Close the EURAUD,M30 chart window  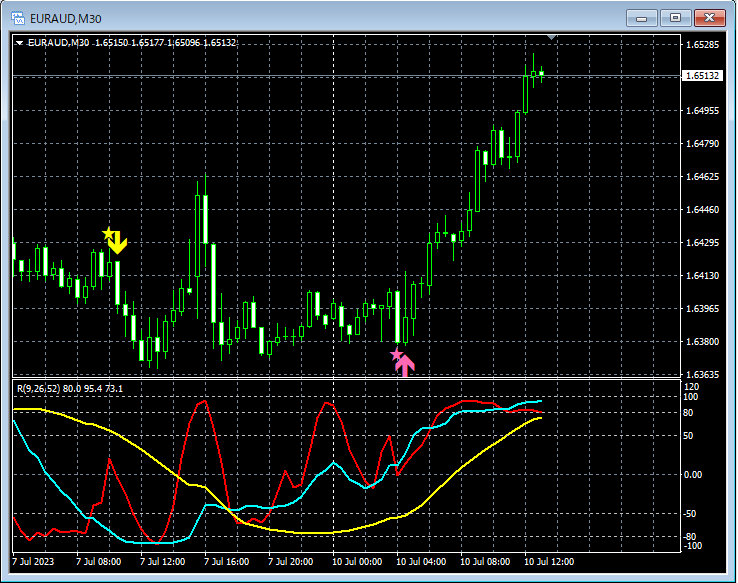(x=709, y=18)
